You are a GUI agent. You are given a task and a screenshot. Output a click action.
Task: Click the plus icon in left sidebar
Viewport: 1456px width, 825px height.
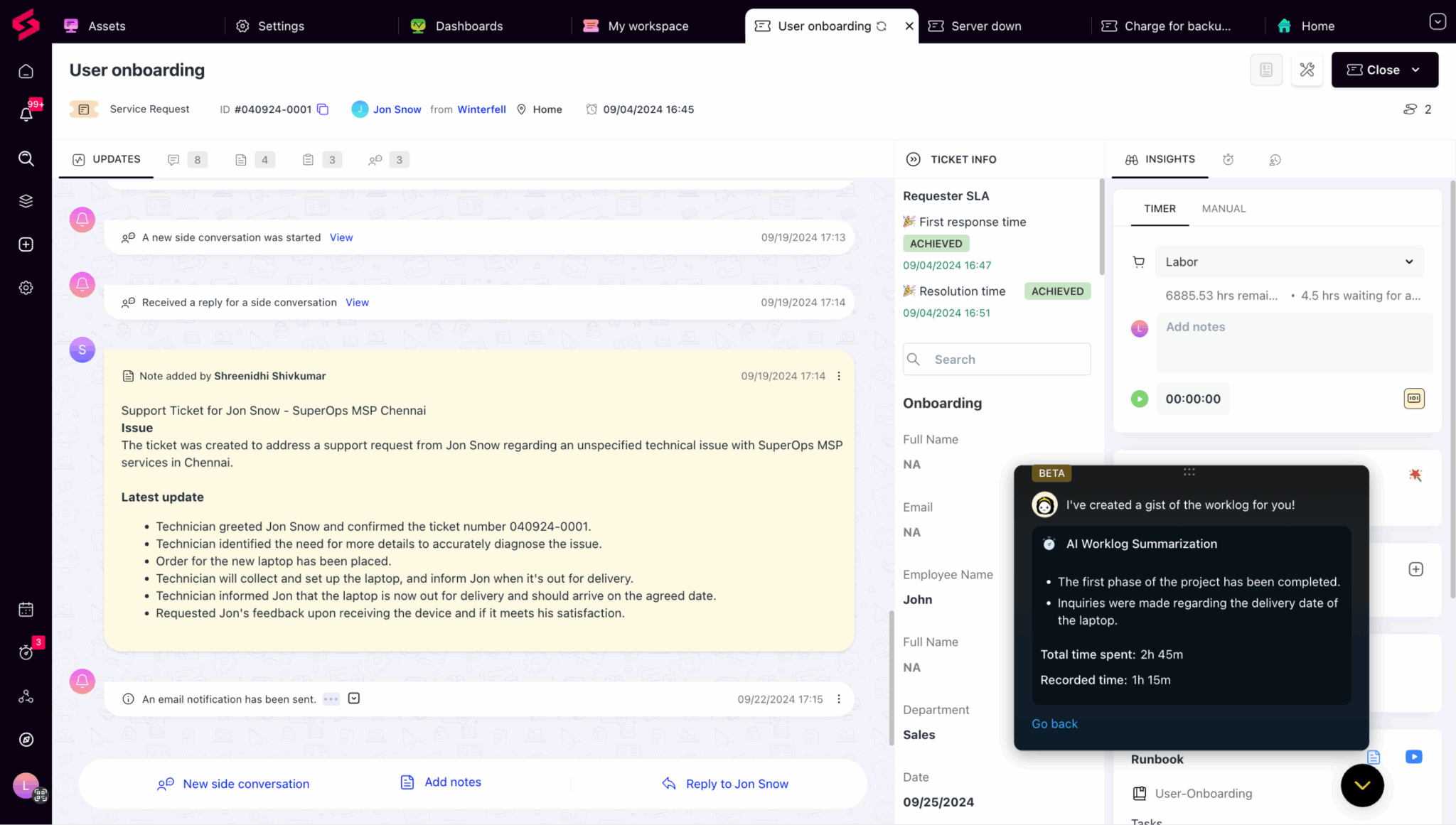(x=26, y=244)
